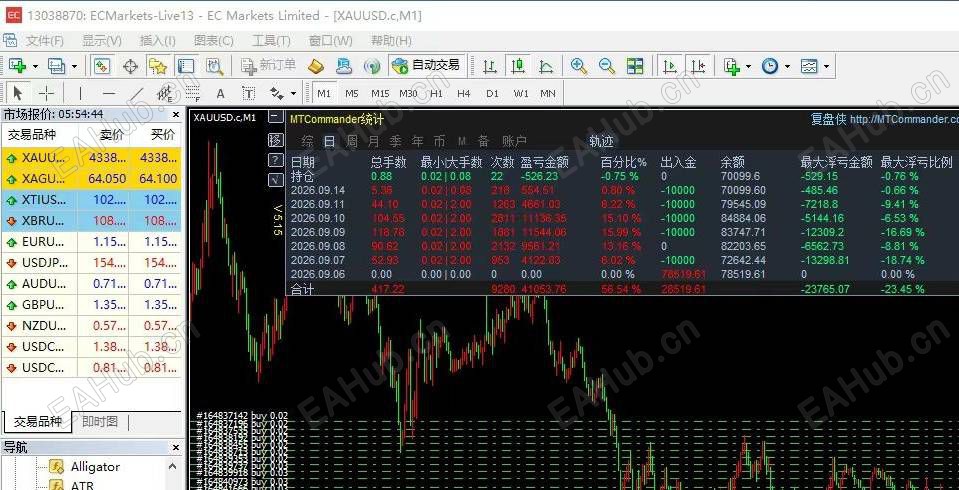Screen dimensions: 959x490
Task: Expand the arrows objects dropdown
Action: pyautogui.click(x=294, y=94)
